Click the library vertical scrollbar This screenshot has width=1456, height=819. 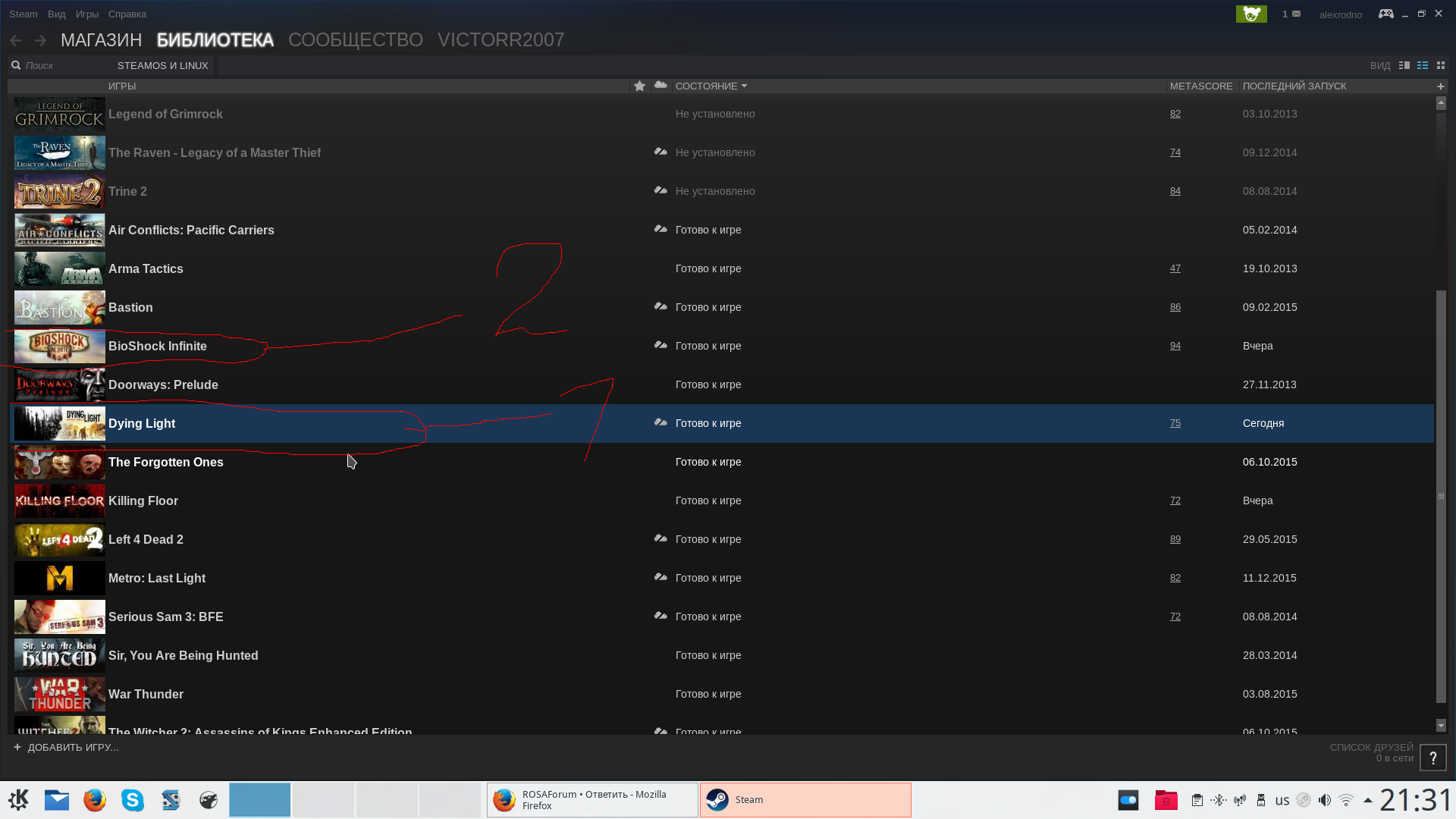1441,496
